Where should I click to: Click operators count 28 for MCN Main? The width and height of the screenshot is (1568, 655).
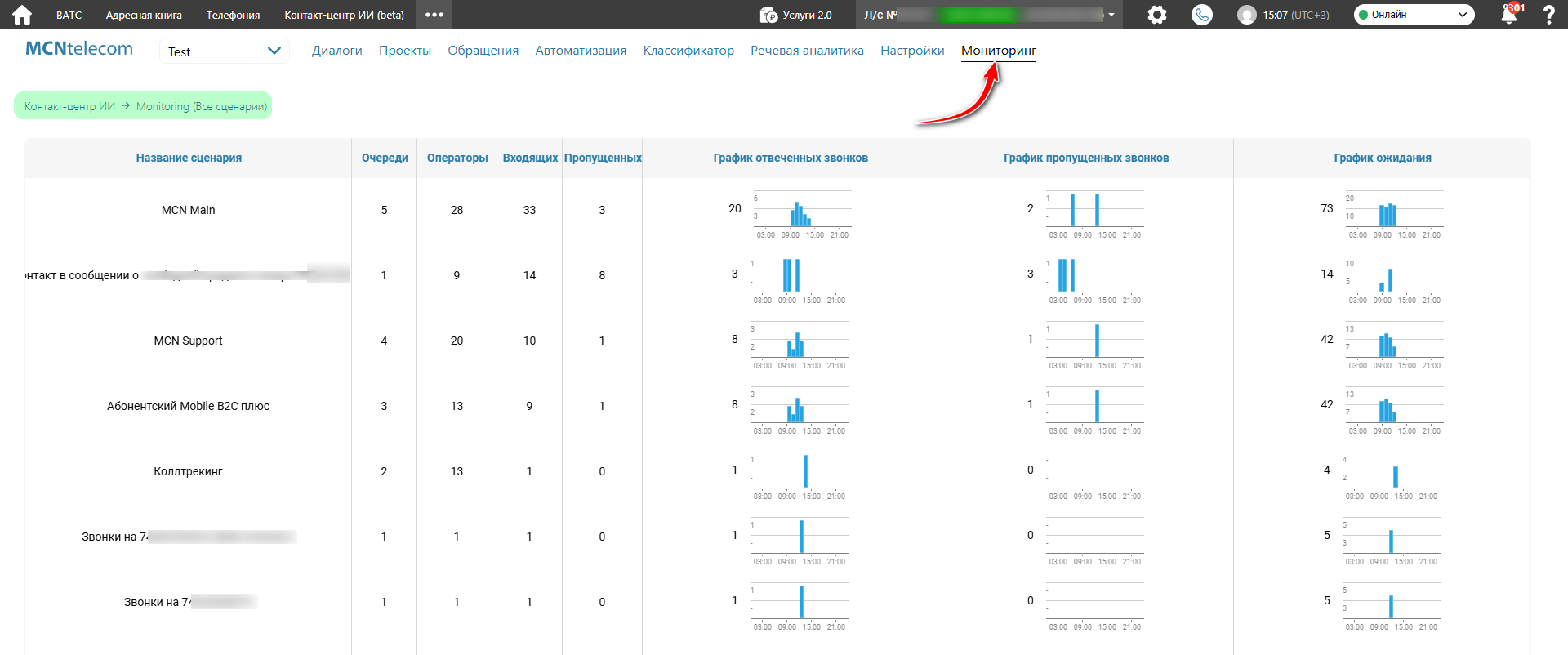(x=457, y=210)
